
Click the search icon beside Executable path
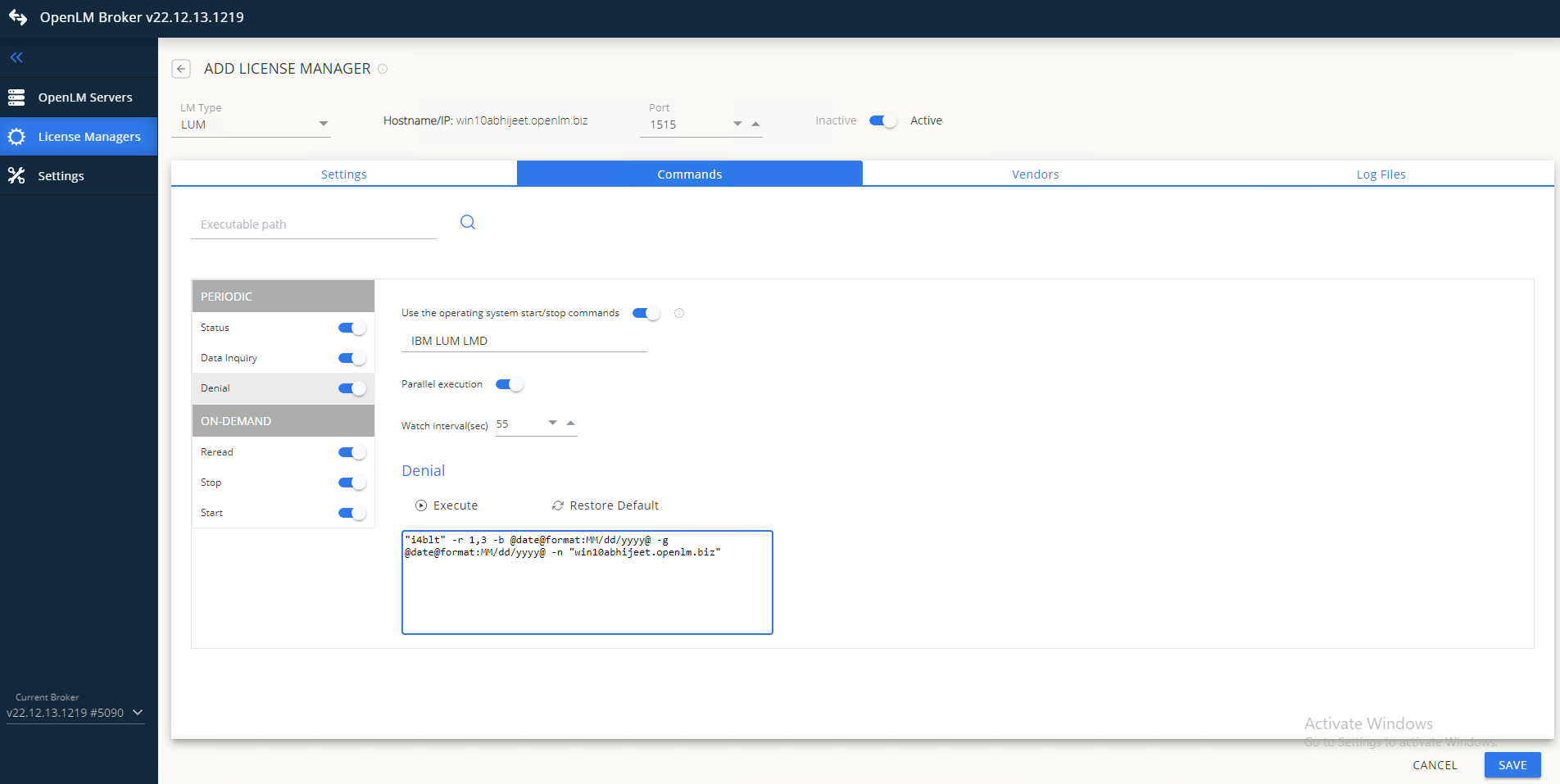click(467, 222)
